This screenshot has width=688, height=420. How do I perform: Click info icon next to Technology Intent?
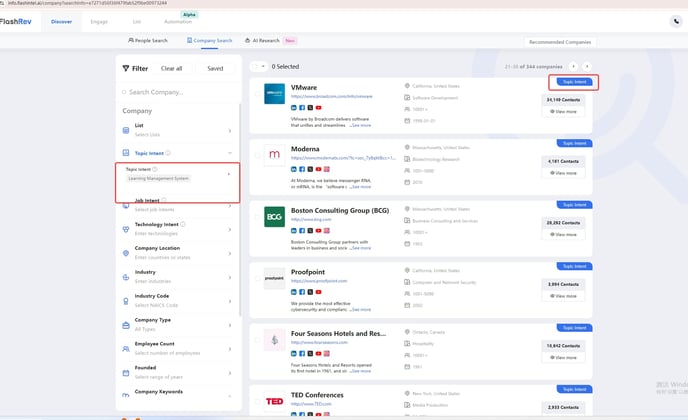pyautogui.click(x=183, y=224)
